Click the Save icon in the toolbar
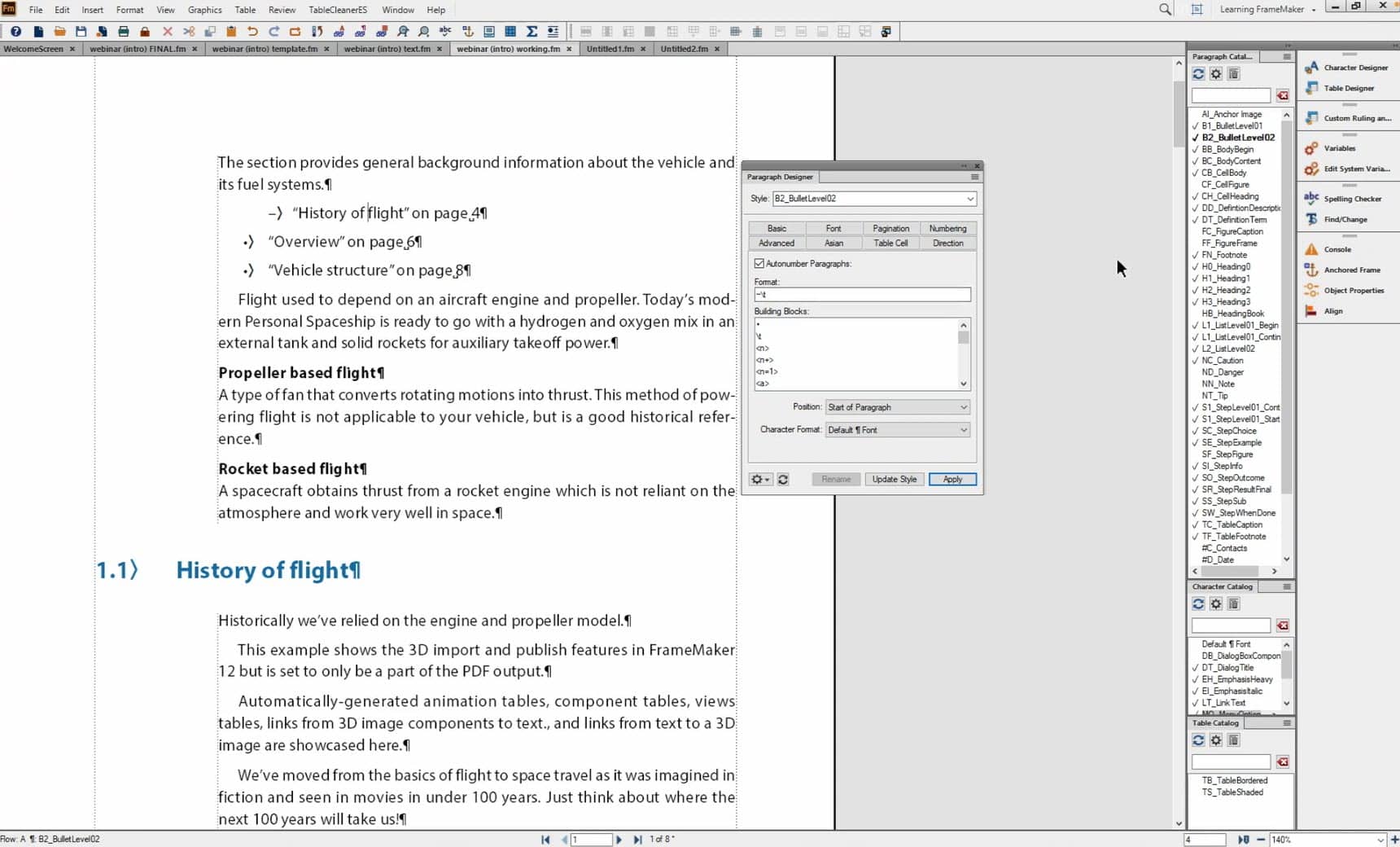 [81, 32]
